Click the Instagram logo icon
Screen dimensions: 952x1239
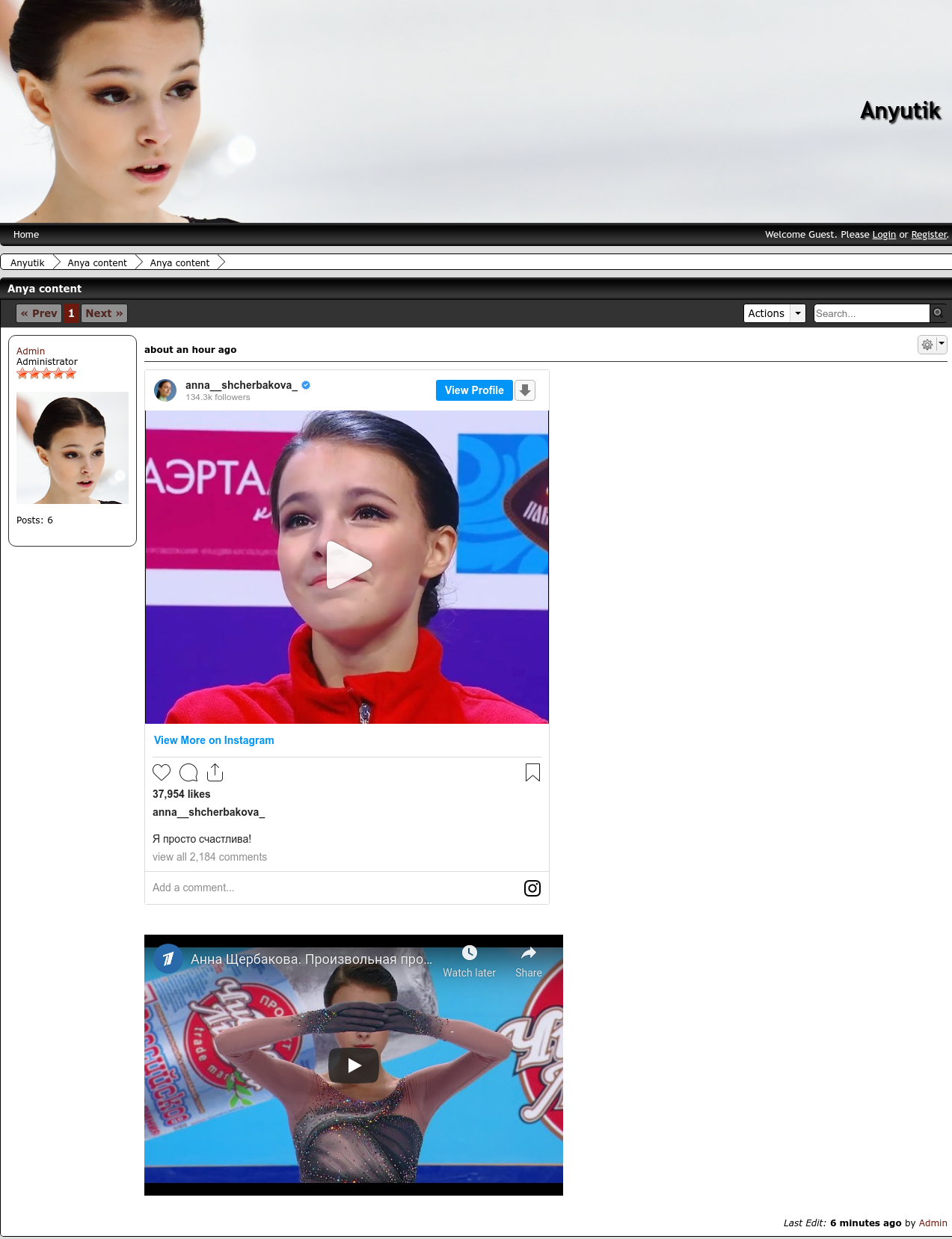(532, 888)
